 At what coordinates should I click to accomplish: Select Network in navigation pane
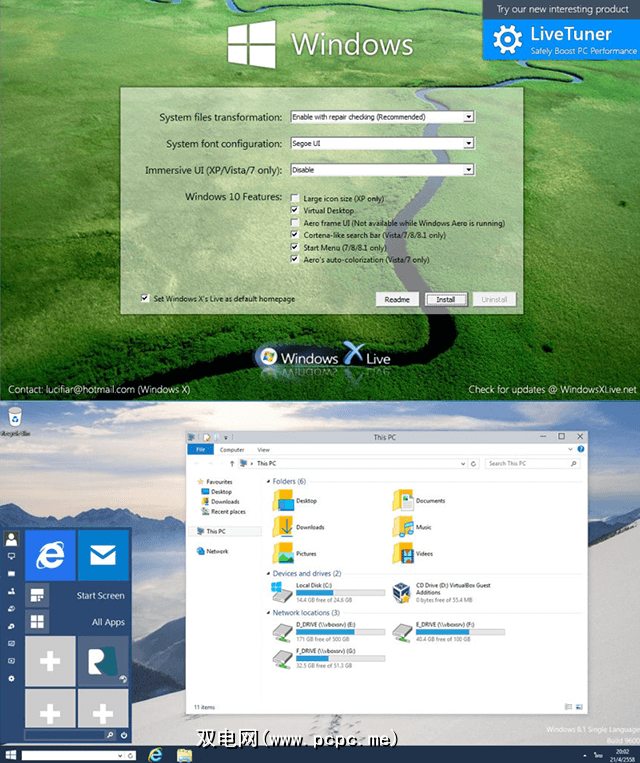tap(213, 551)
